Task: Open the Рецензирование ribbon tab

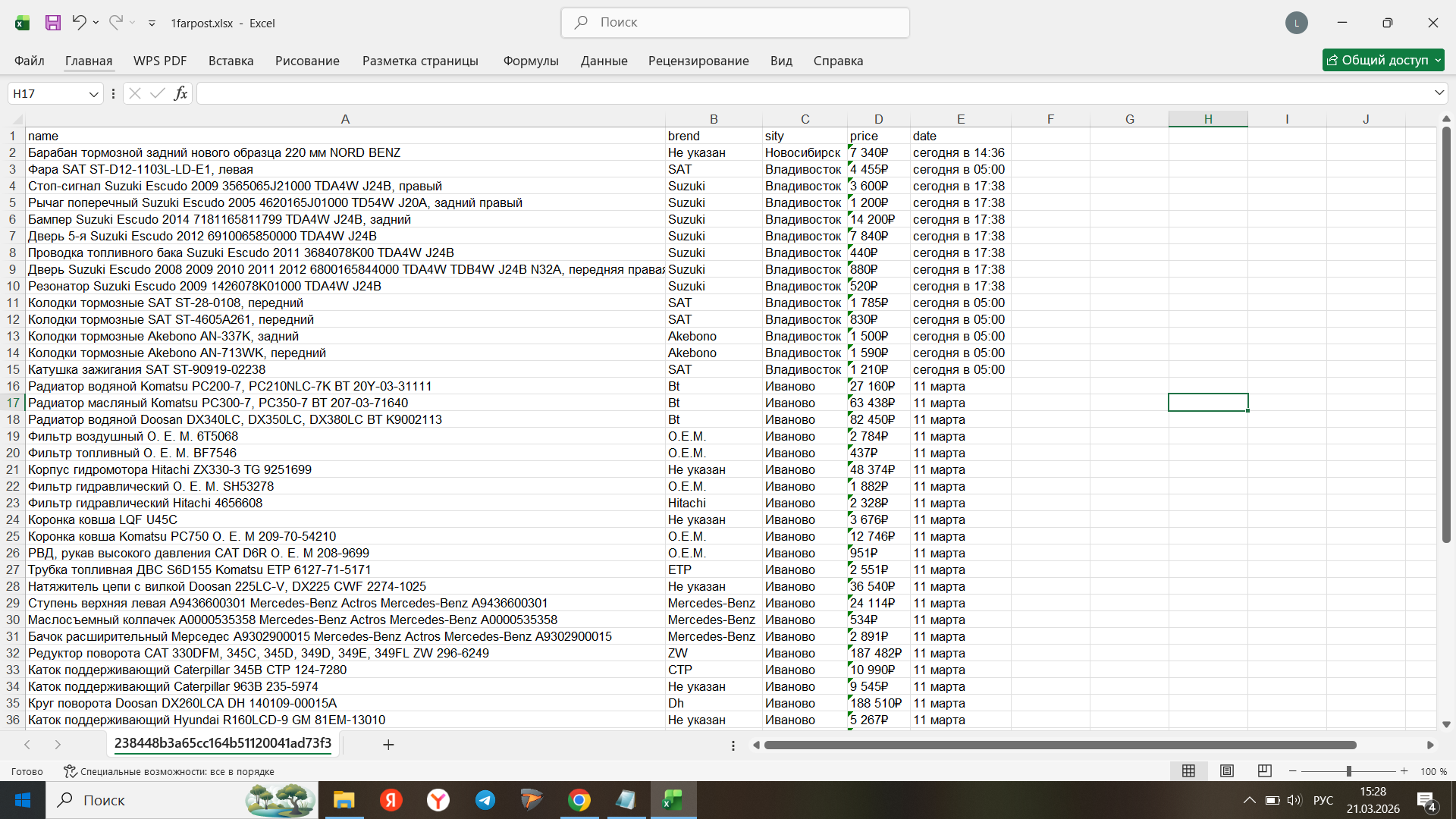Action: coord(698,61)
